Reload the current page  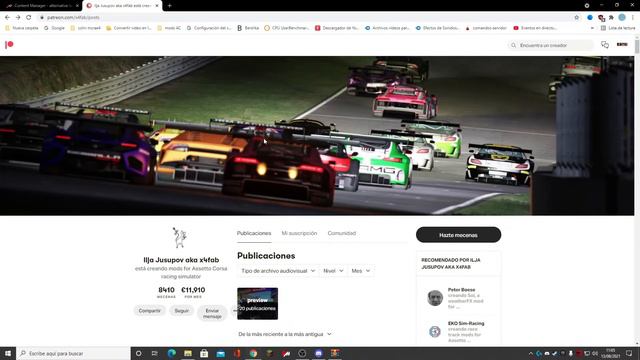click(x=29, y=18)
